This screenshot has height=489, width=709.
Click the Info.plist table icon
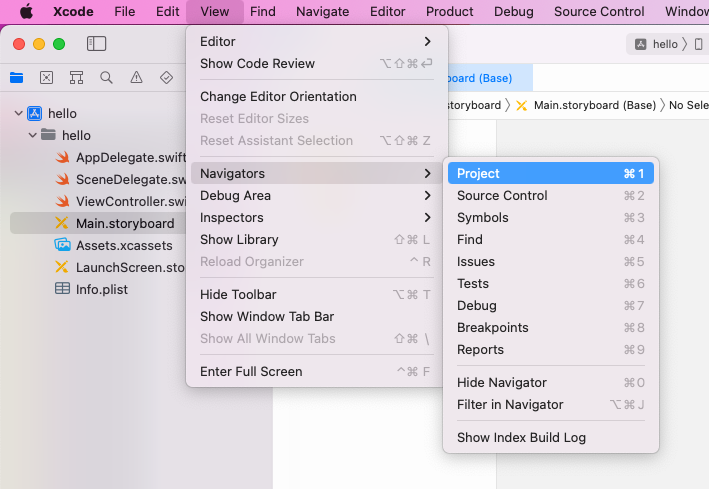pos(62,289)
